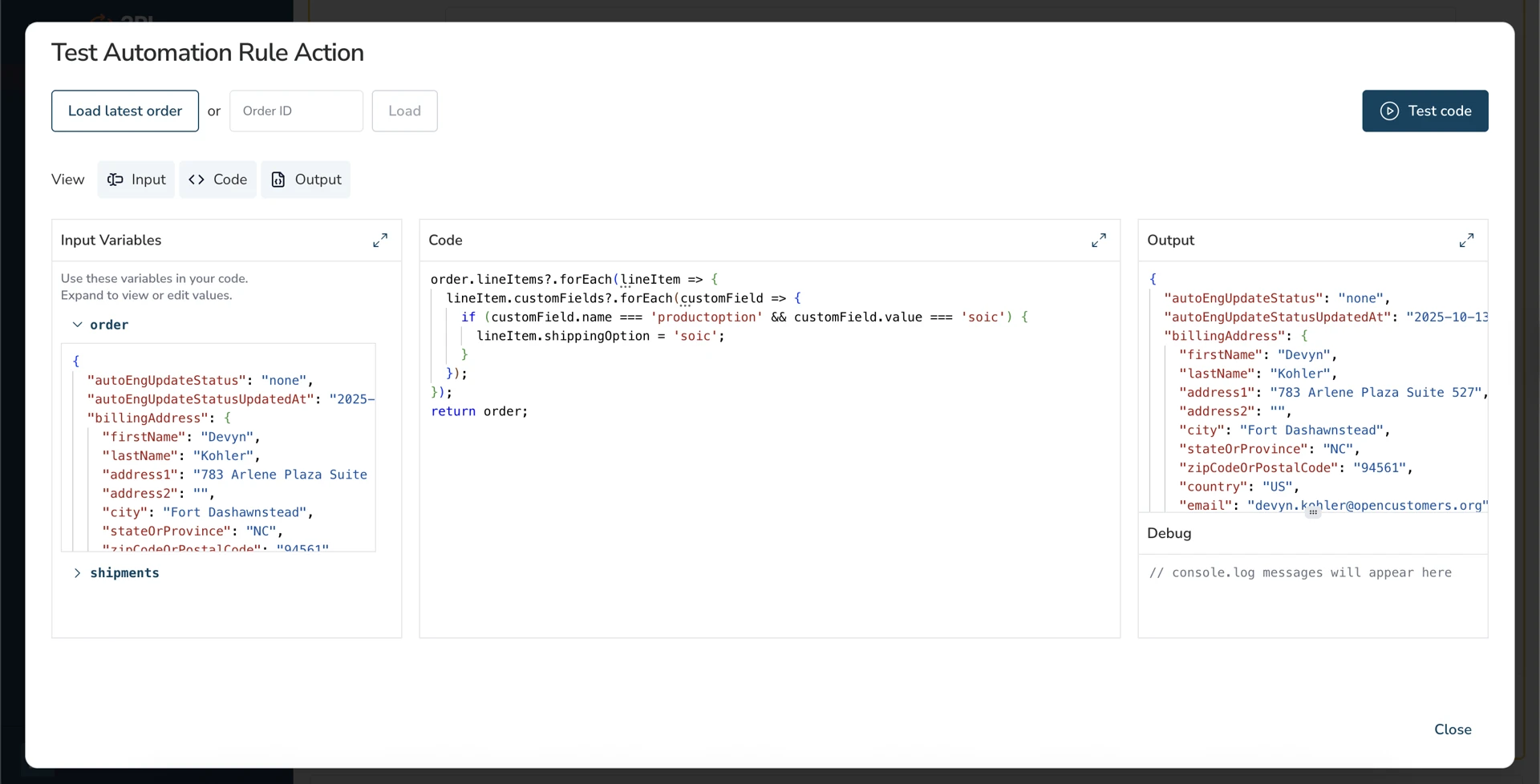
Task: Click "billingAddress" line in Input Variables
Action: pyautogui.click(x=159, y=418)
